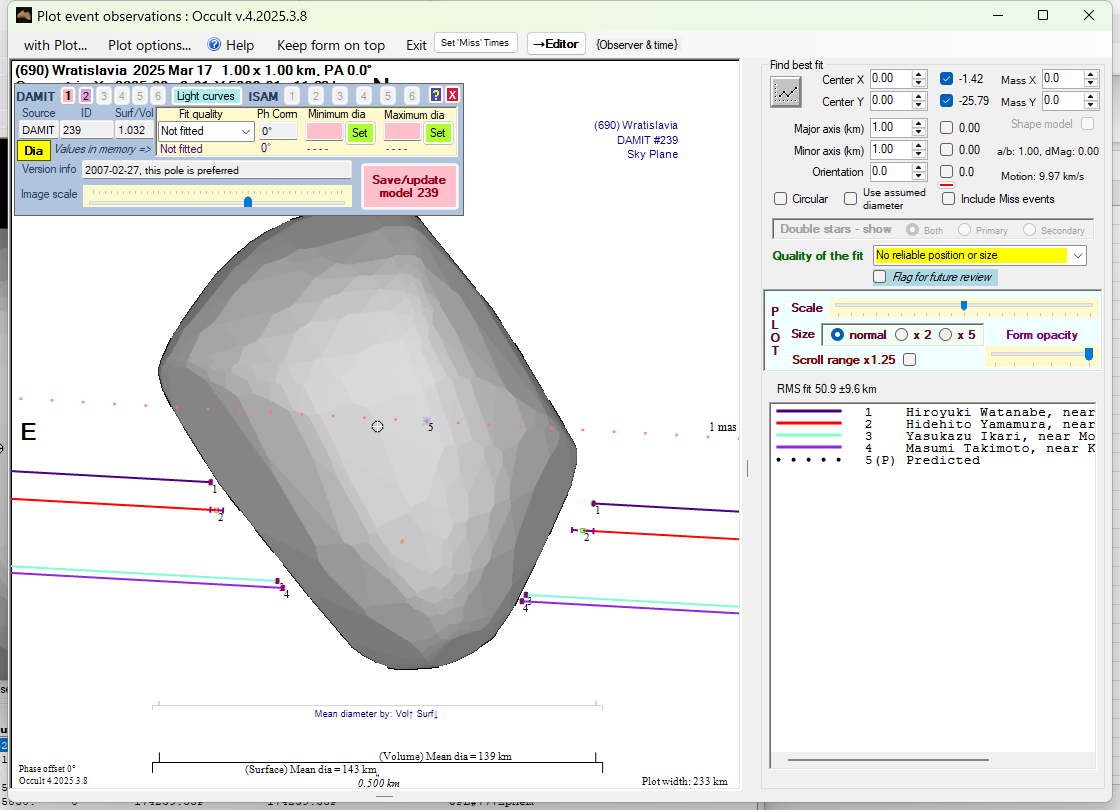Click the Find best fit graph icon

786,92
